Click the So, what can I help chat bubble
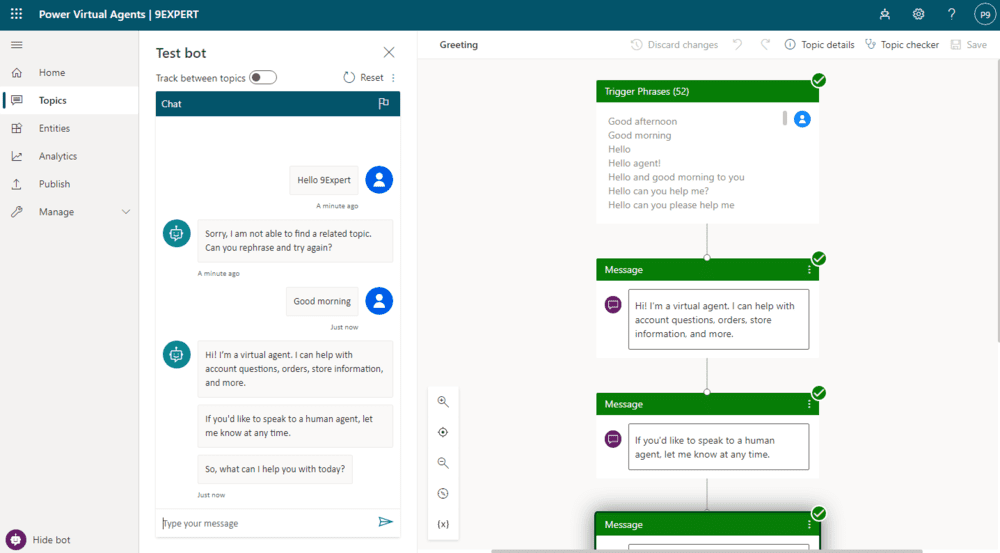The width and height of the screenshot is (1000, 553). click(x=275, y=469)
